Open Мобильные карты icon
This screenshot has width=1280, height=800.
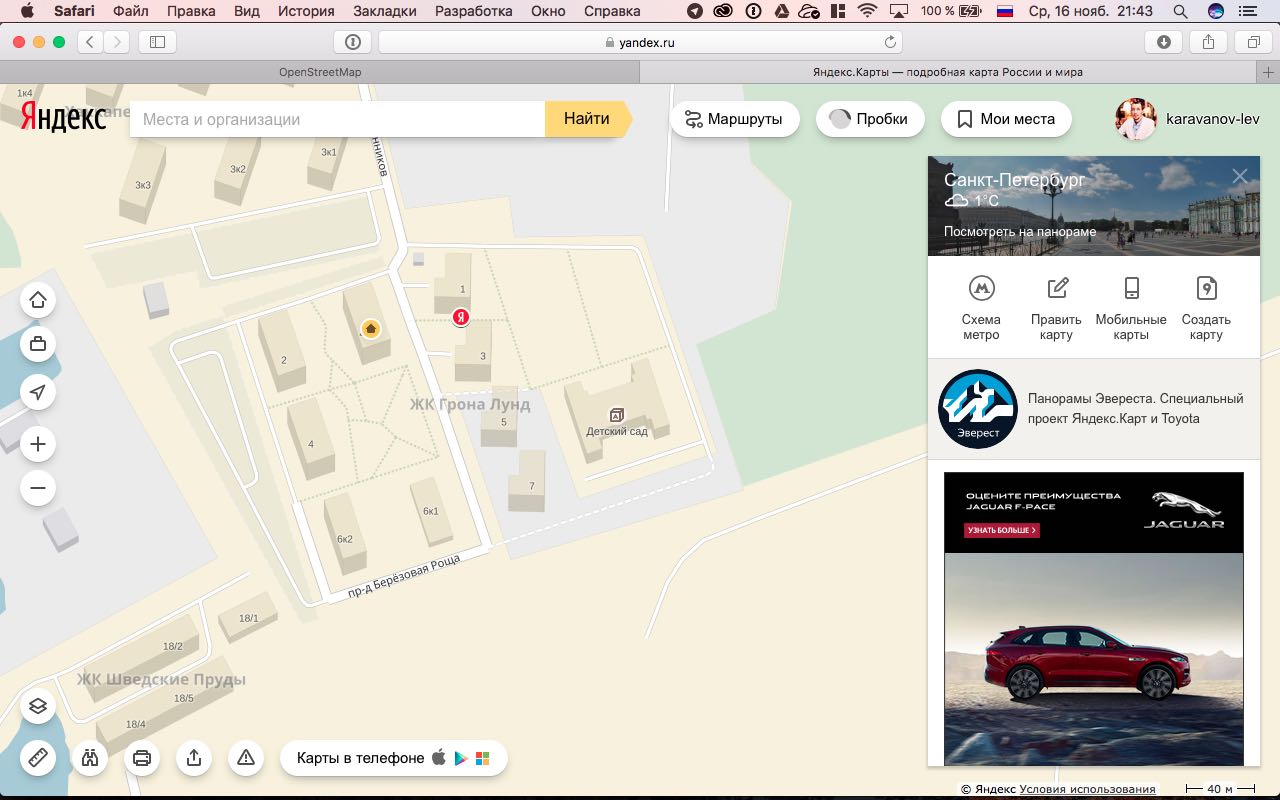click(1131, 288)
